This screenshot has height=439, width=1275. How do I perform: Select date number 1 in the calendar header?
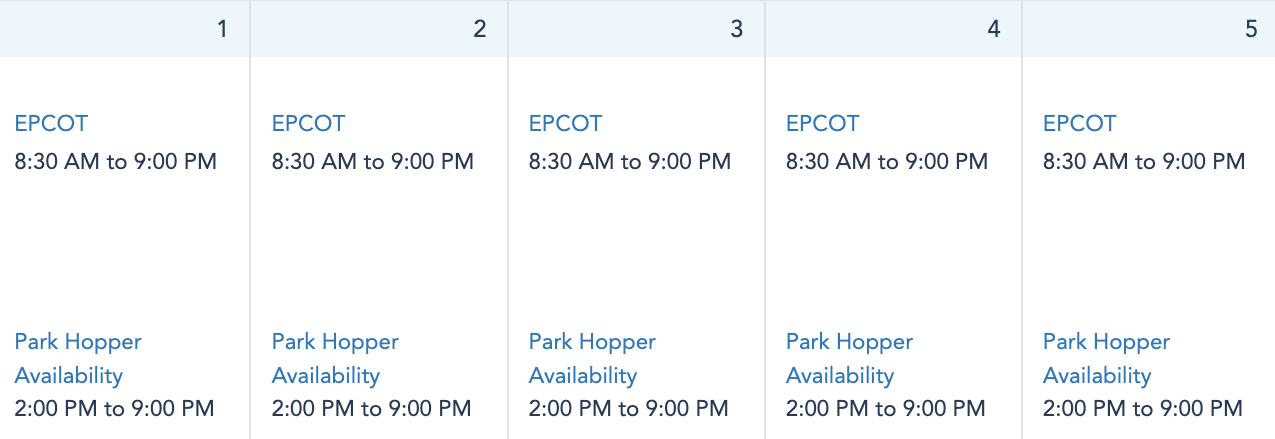[x=222, y=29]
